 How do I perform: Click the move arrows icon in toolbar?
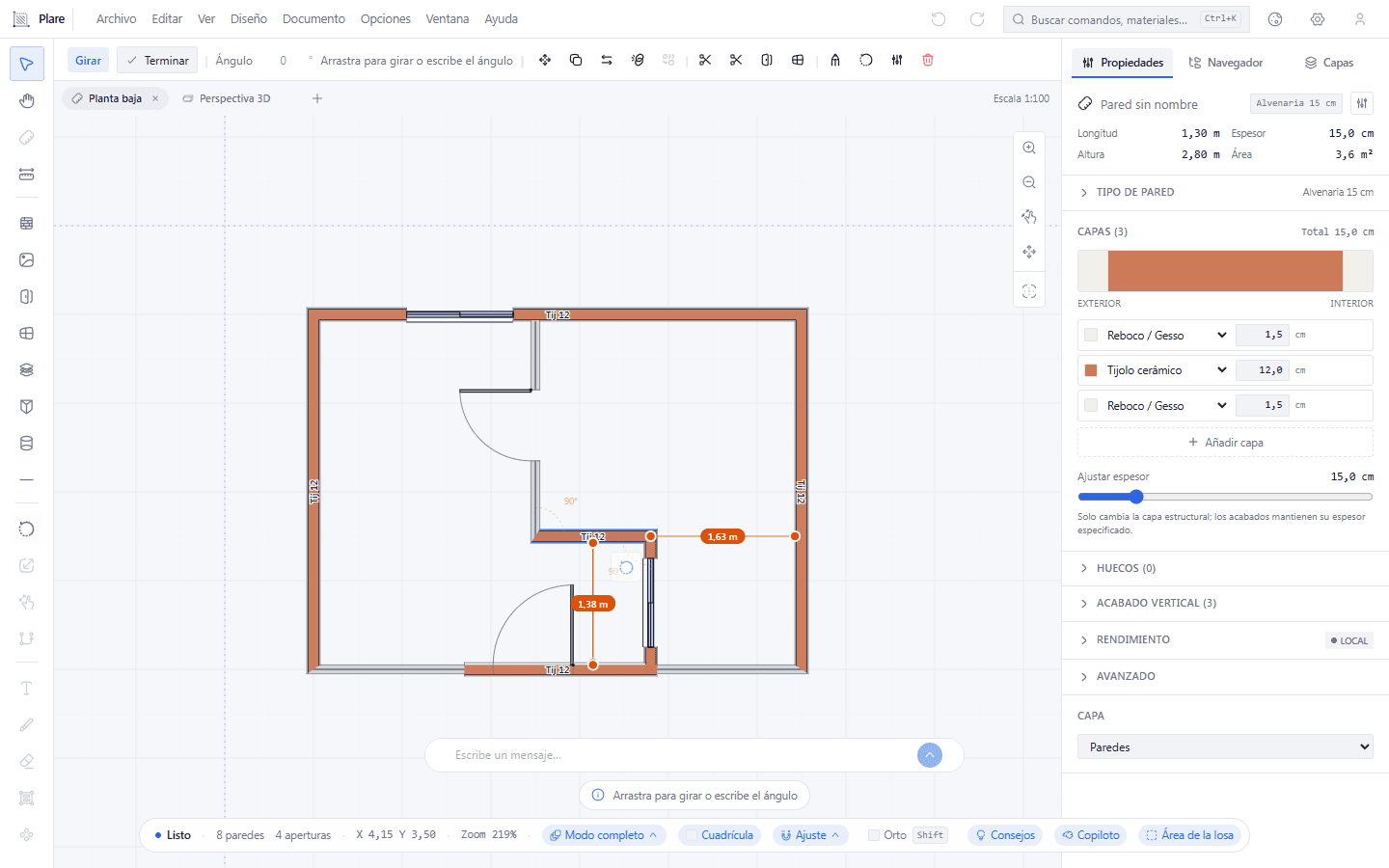545,60
